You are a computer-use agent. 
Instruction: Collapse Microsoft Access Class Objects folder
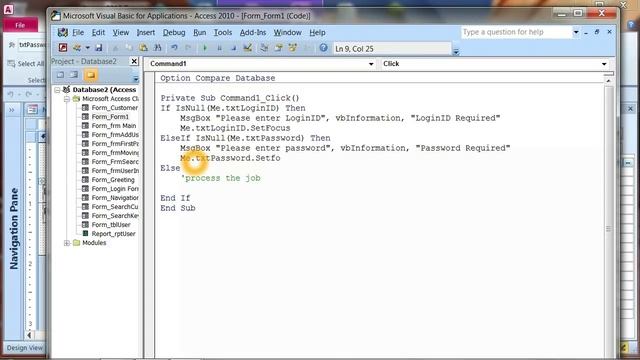[x=67, y=99]
